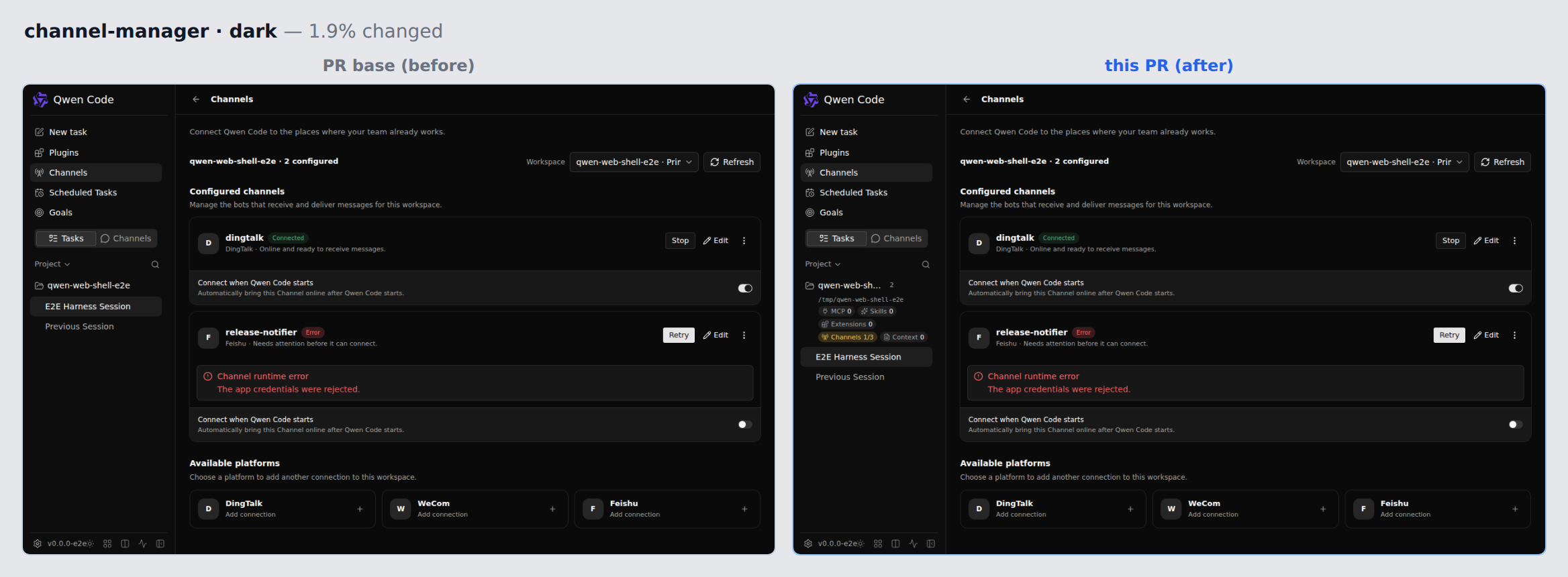Image resolution: width=1568 pixels, height=577 pixels.
Task: Open the release-notifier more-options menu in the after panel
Action: point(1514,335)
